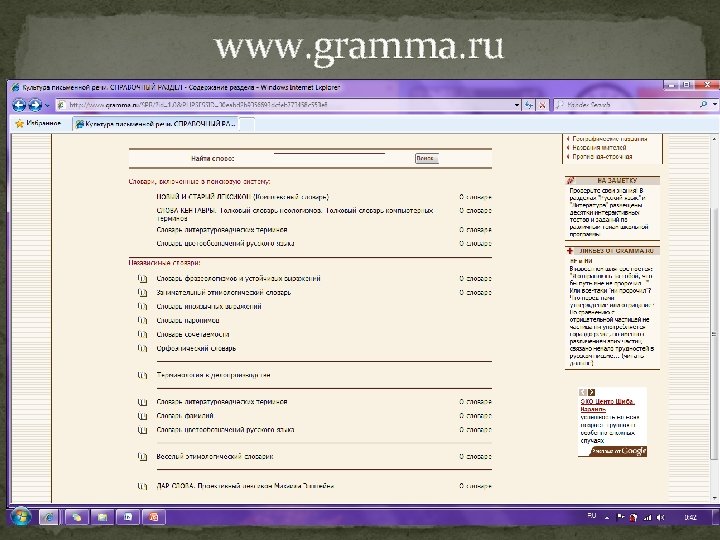Show previous ad with left arrow
Image resolution: width=720 pixels, height=540 pixels.
pos(583,392)
